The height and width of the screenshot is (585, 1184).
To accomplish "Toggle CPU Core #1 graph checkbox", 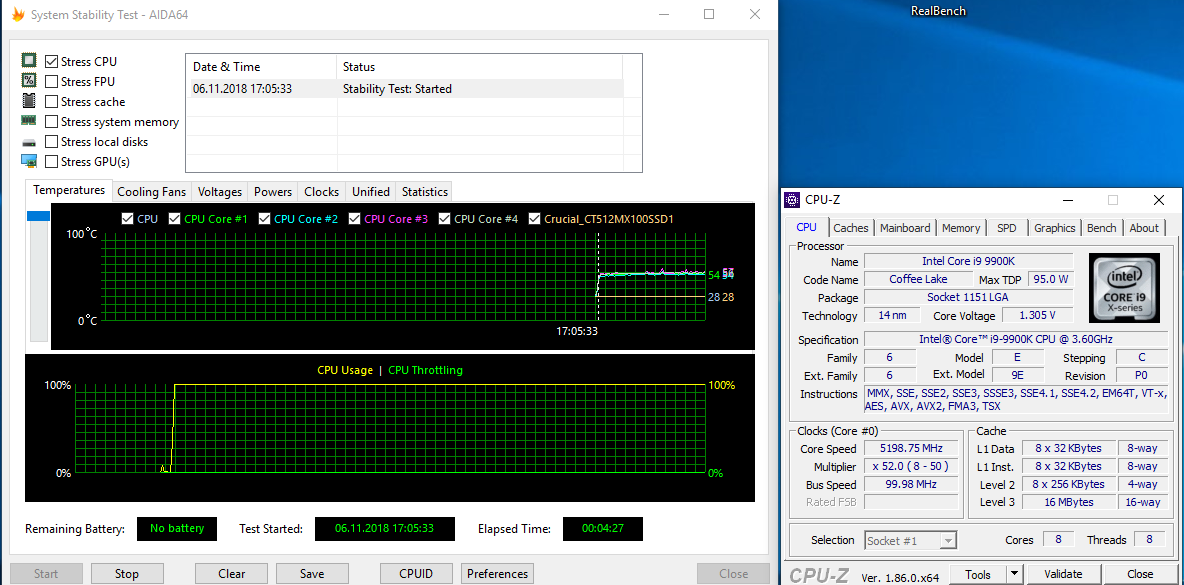I will (174, 219).
